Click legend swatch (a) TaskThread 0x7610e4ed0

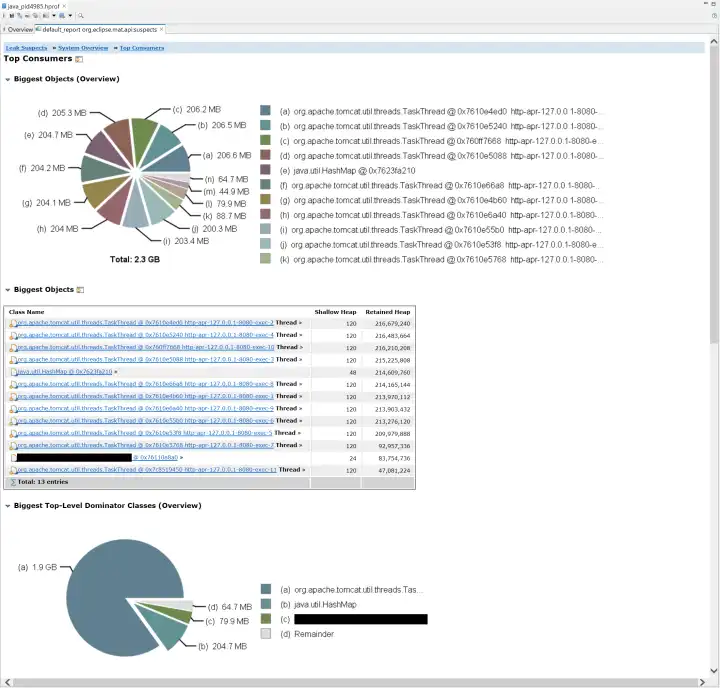[265, 110]
